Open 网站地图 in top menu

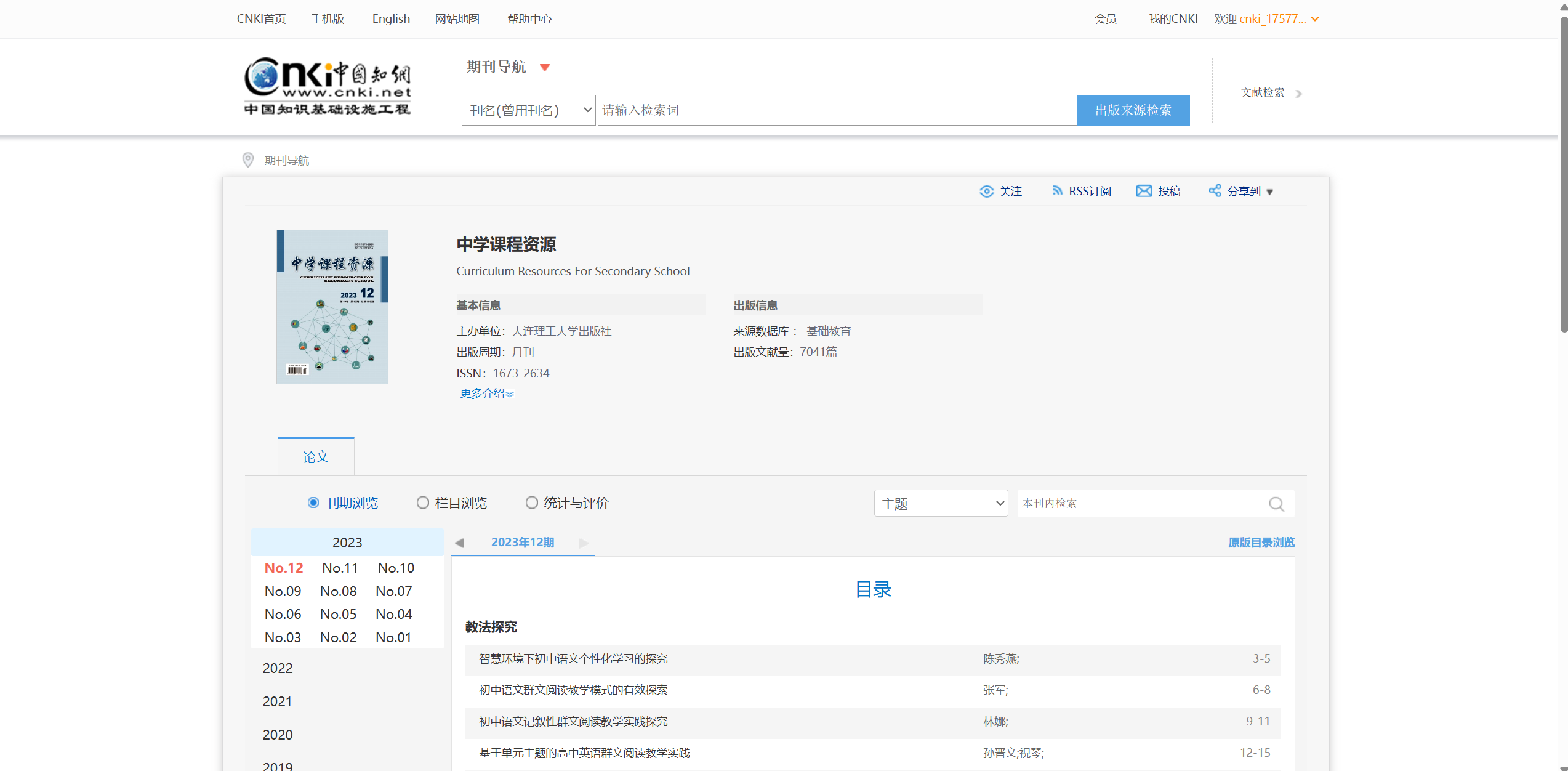457,19
